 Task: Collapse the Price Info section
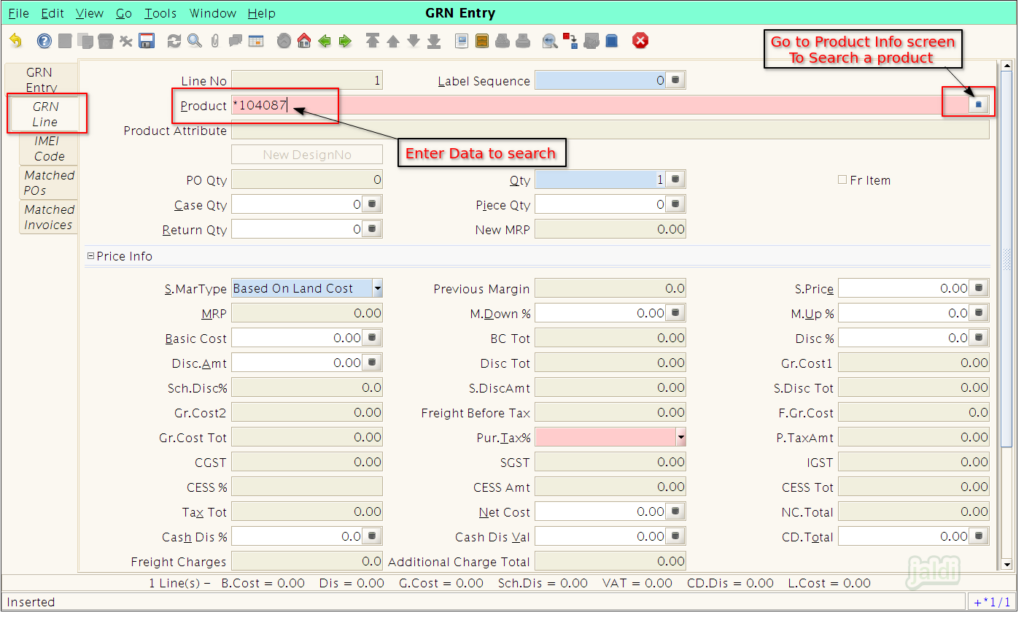coord(91,256)
